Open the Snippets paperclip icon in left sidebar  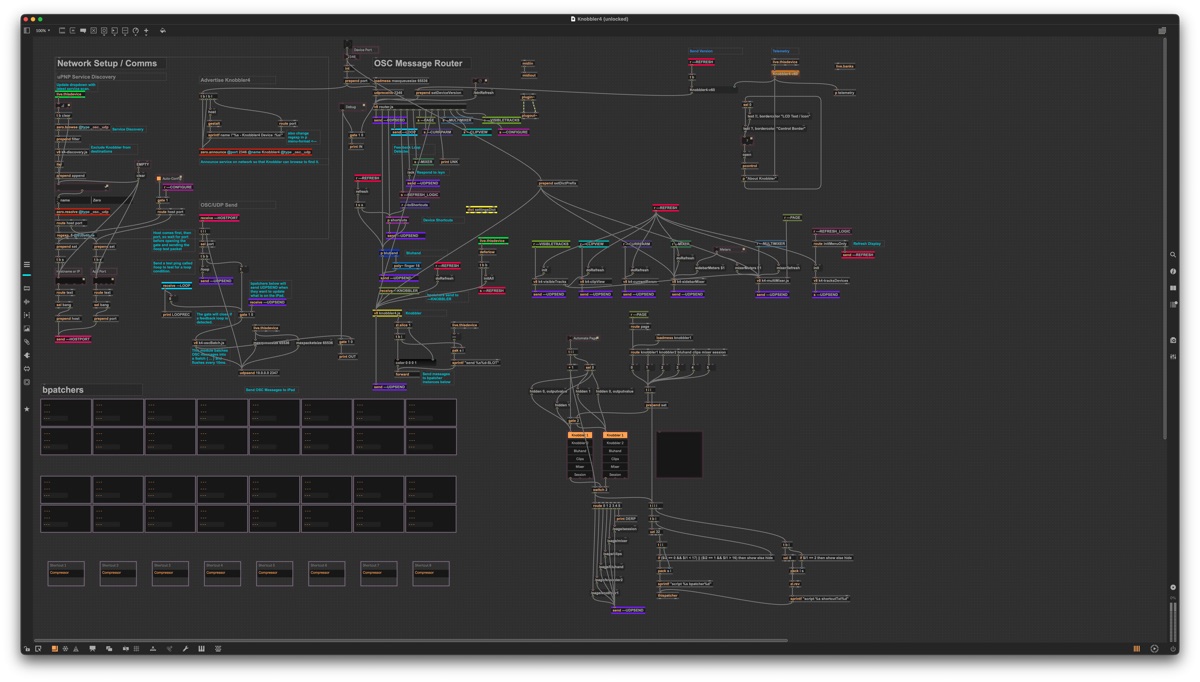(x=27, y=342)
